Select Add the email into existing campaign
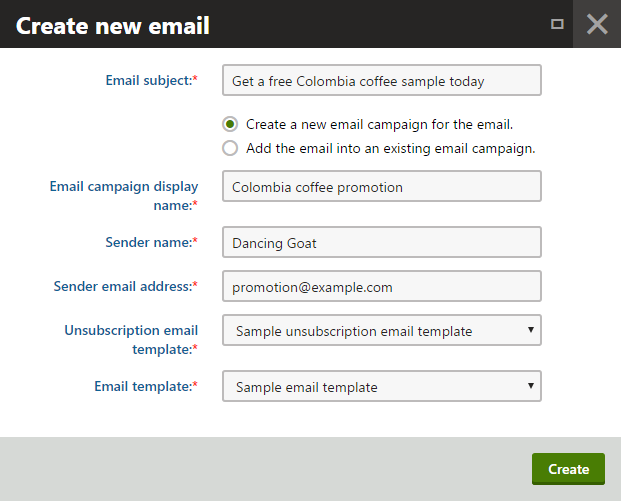 (x=230, y=149)
